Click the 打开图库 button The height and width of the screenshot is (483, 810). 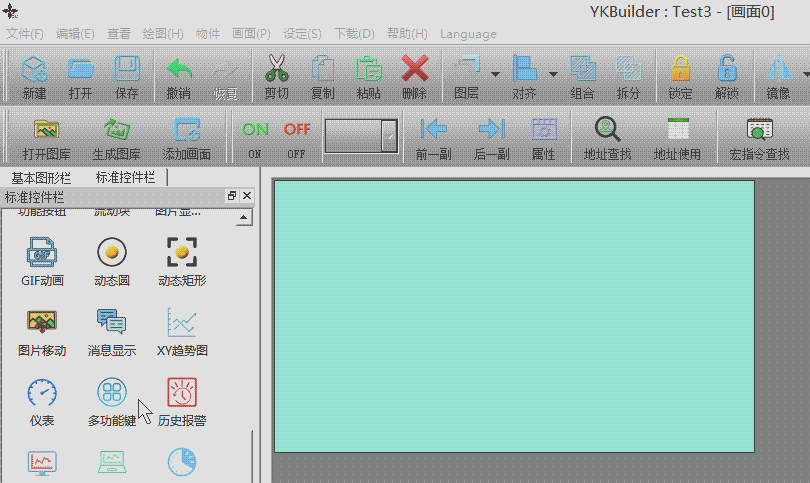(x=46, y=137)
